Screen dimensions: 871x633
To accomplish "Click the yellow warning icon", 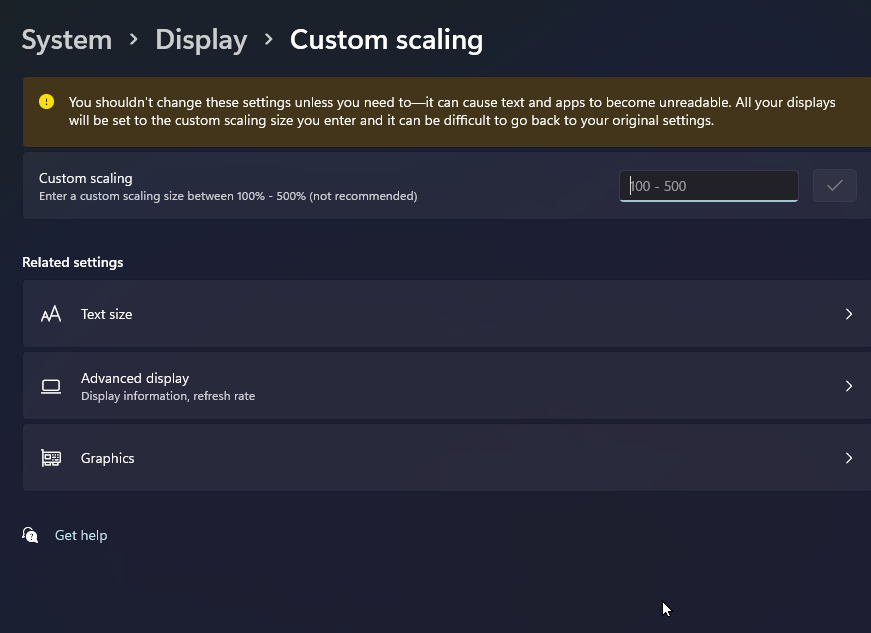I will 47,102.
